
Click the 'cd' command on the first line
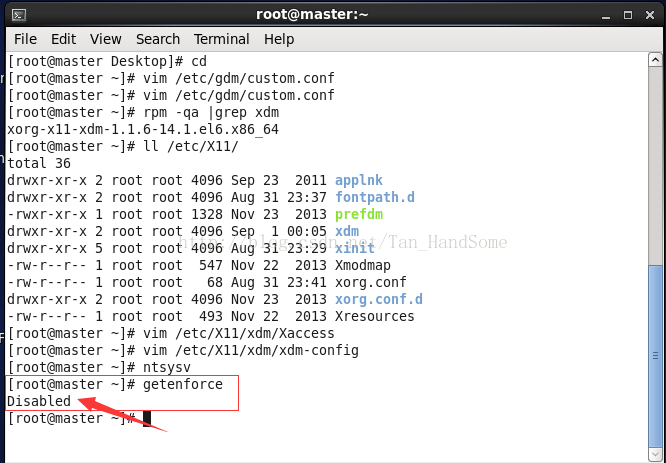[199, 62]
